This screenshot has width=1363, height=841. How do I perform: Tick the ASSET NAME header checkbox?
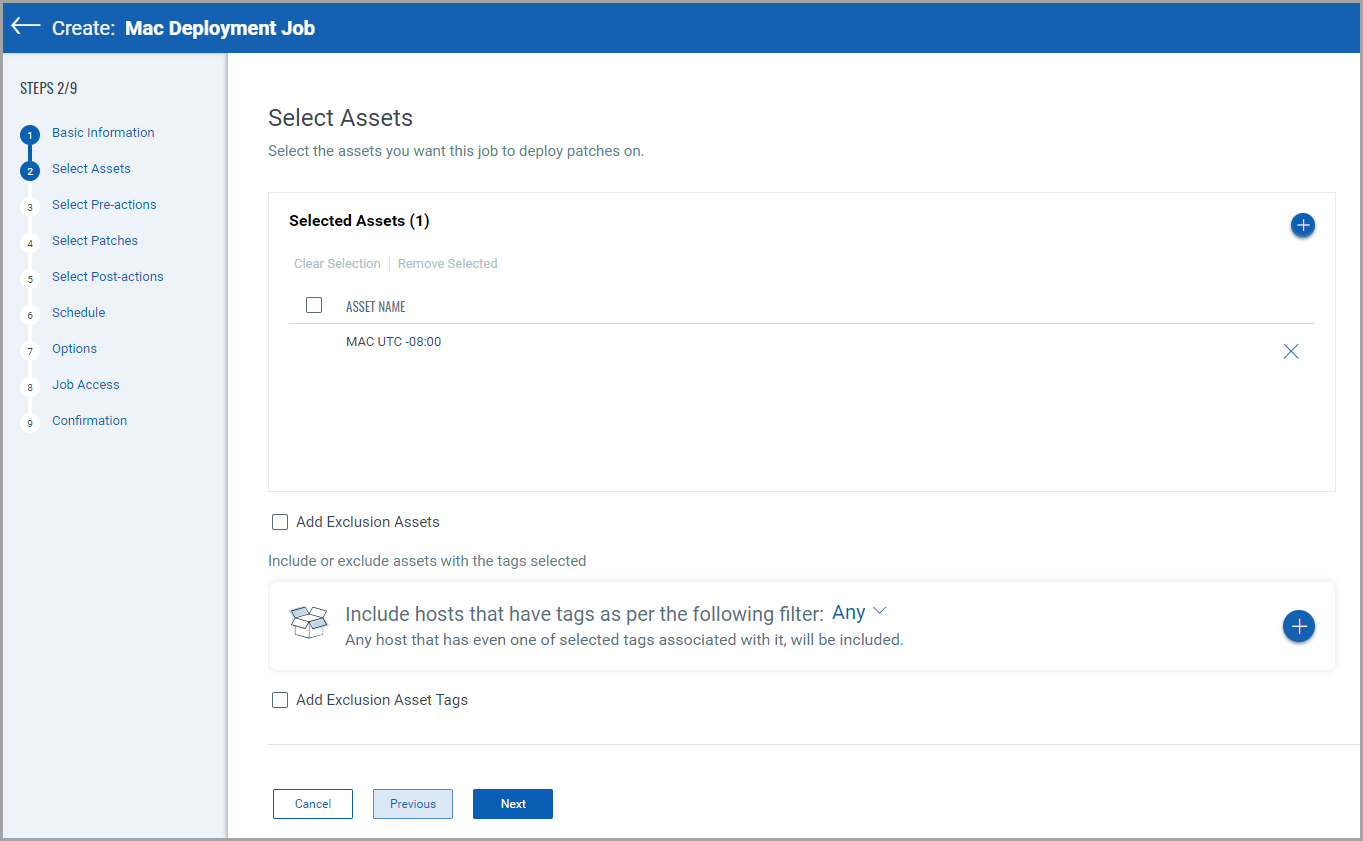pos(314,305)
